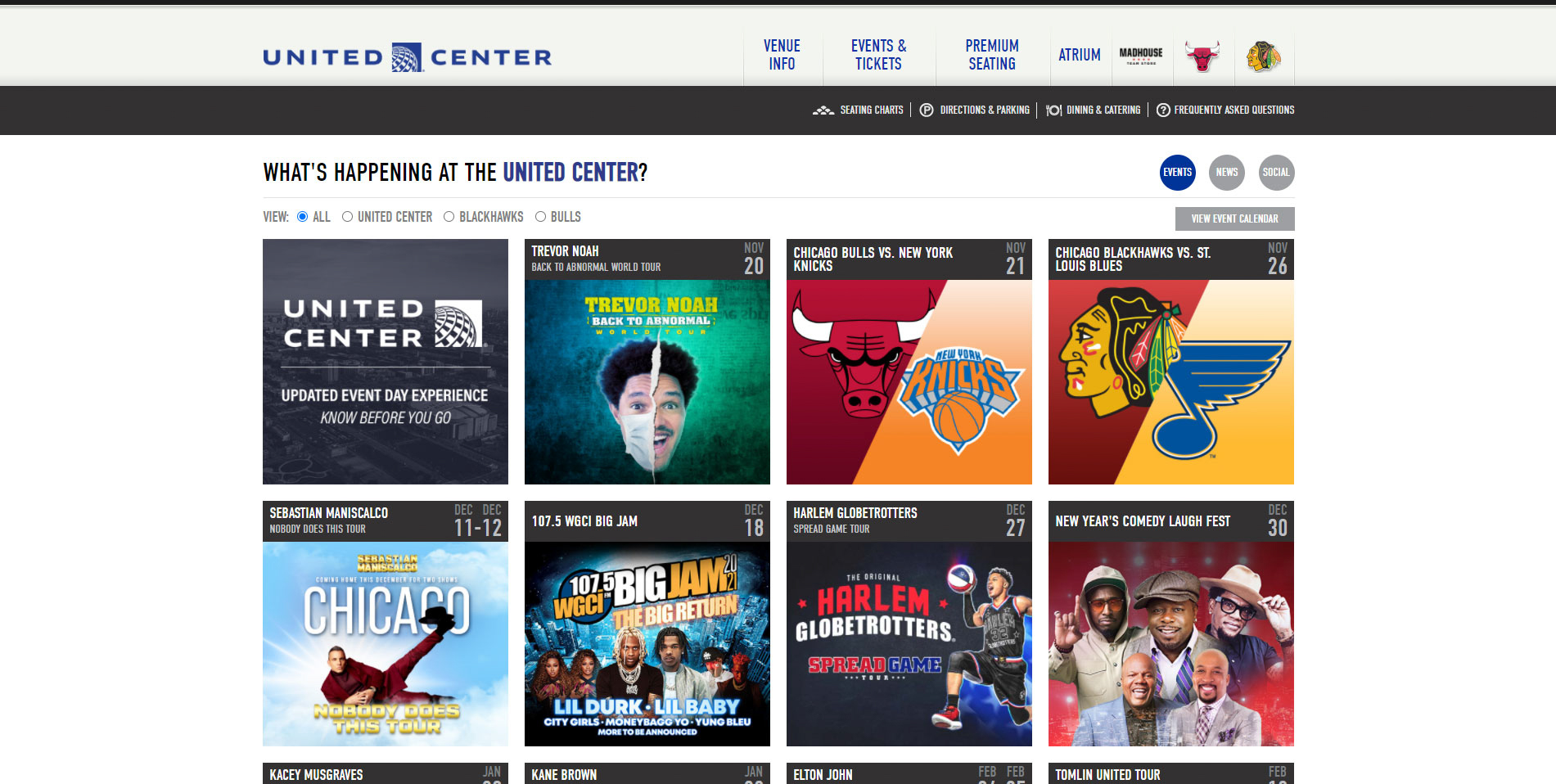This screenshot has height=784, width=1556.
Task: Open the Chicago Bulls logo link
Action: pyautogui.click(x=1202, y=56)
